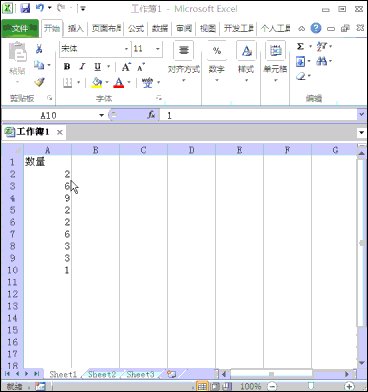
Task: Click the Sort and Filter icon
Action: pos(322,46)
